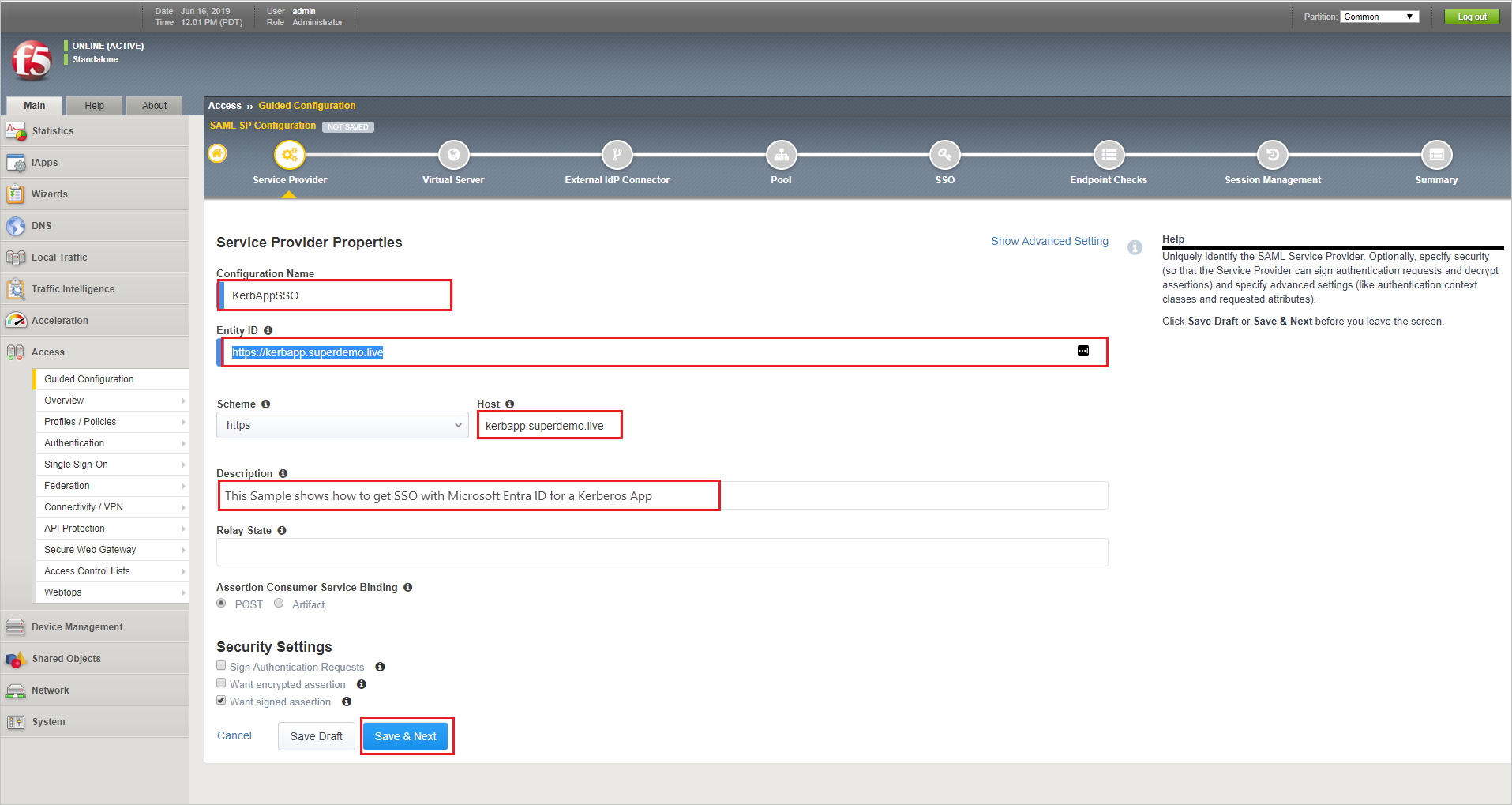1512x805 pixels.
Task: Open Guided Configuration menu item
Action: [x=112, y=379]
